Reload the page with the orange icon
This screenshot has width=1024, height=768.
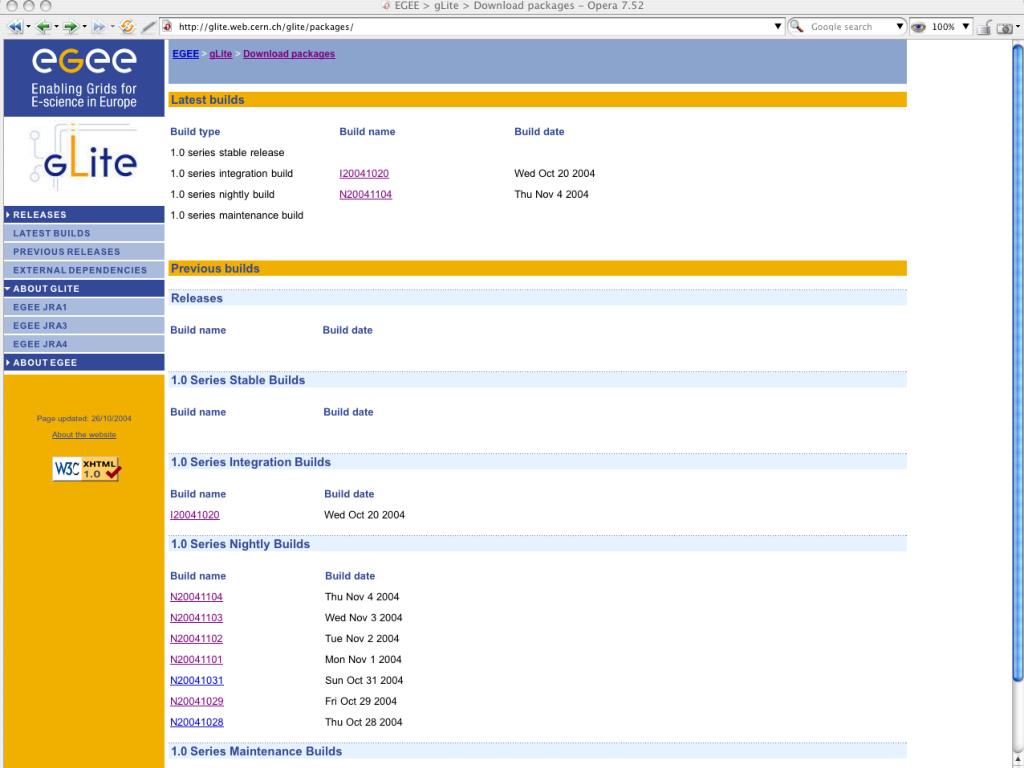[x=127, y=27]
